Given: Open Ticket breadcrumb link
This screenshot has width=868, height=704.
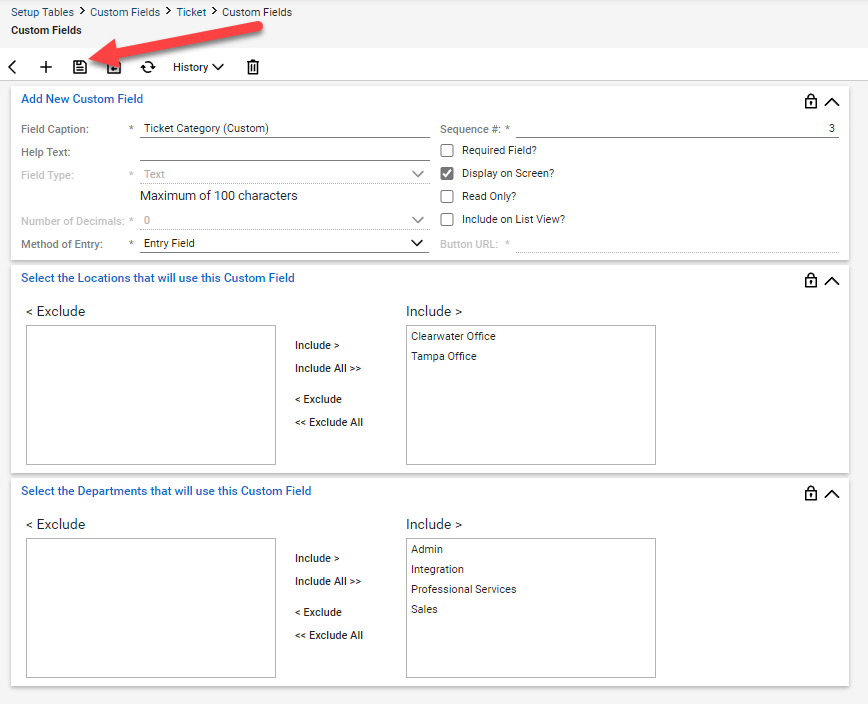Looking at the screenshot, I should tap(191, 12).
